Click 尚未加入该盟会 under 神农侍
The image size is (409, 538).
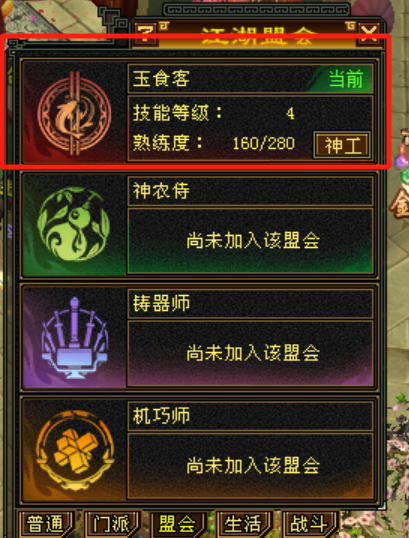[x=253, y=241]
